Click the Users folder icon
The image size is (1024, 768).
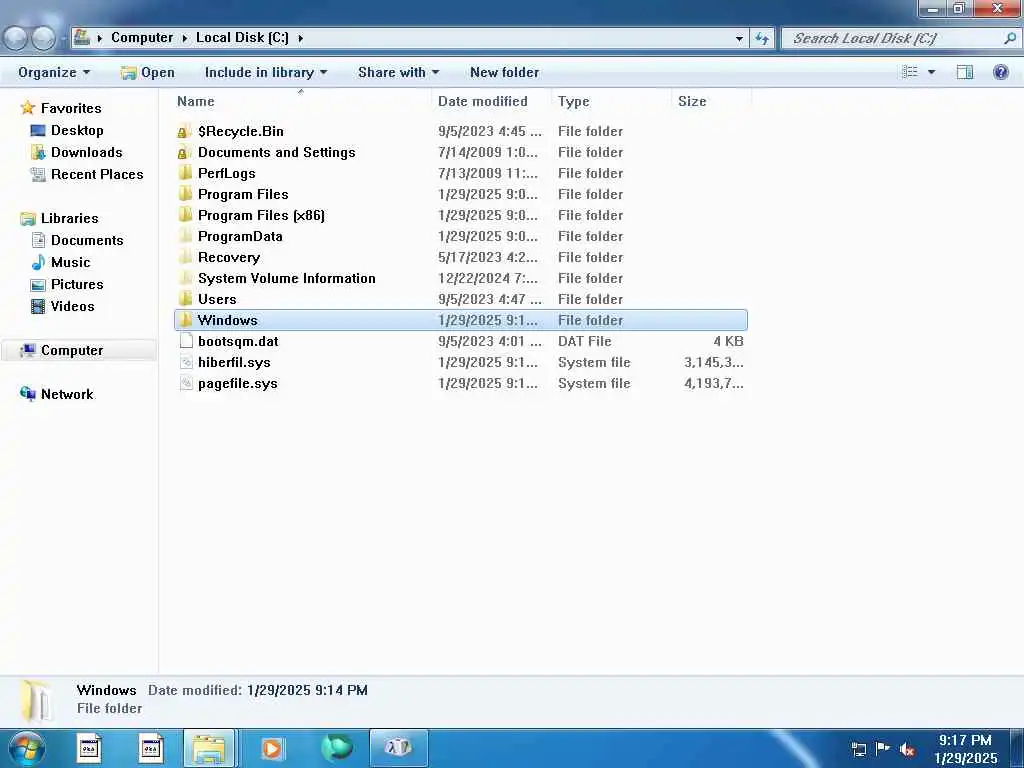pos(185,299)
